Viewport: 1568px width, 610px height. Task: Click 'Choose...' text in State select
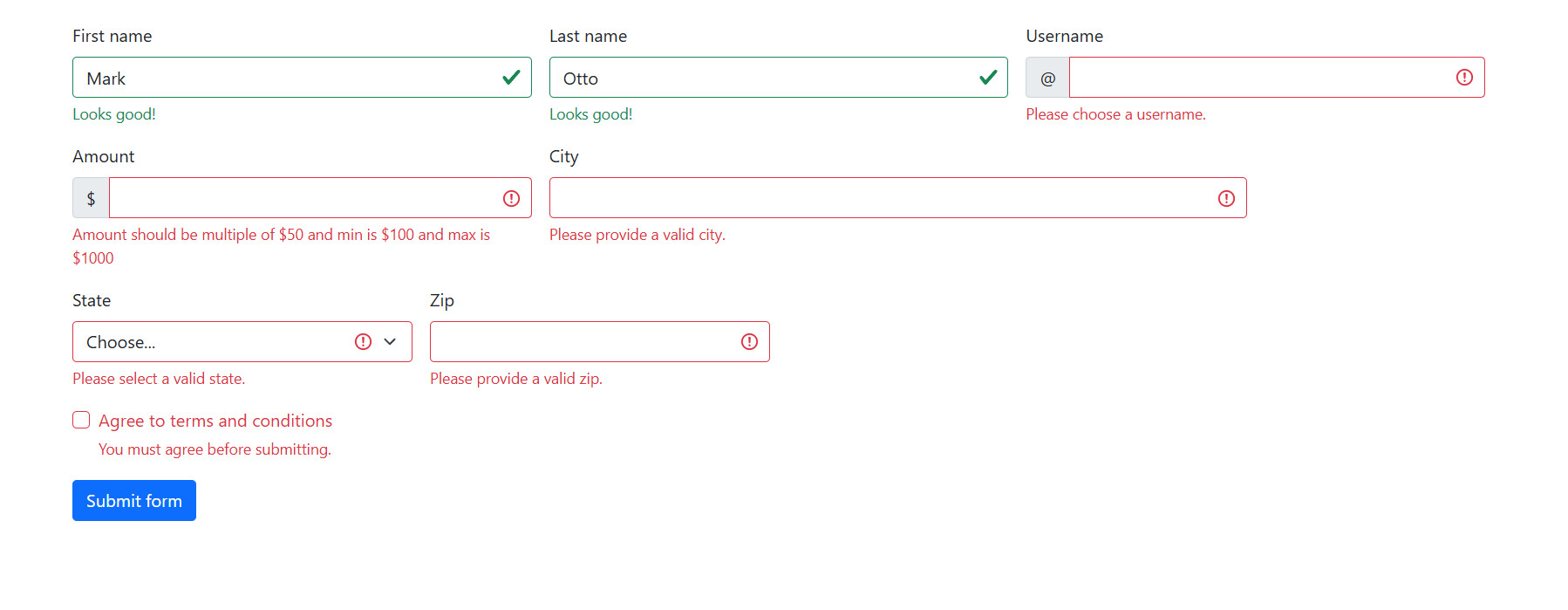[x=121, y=342]
